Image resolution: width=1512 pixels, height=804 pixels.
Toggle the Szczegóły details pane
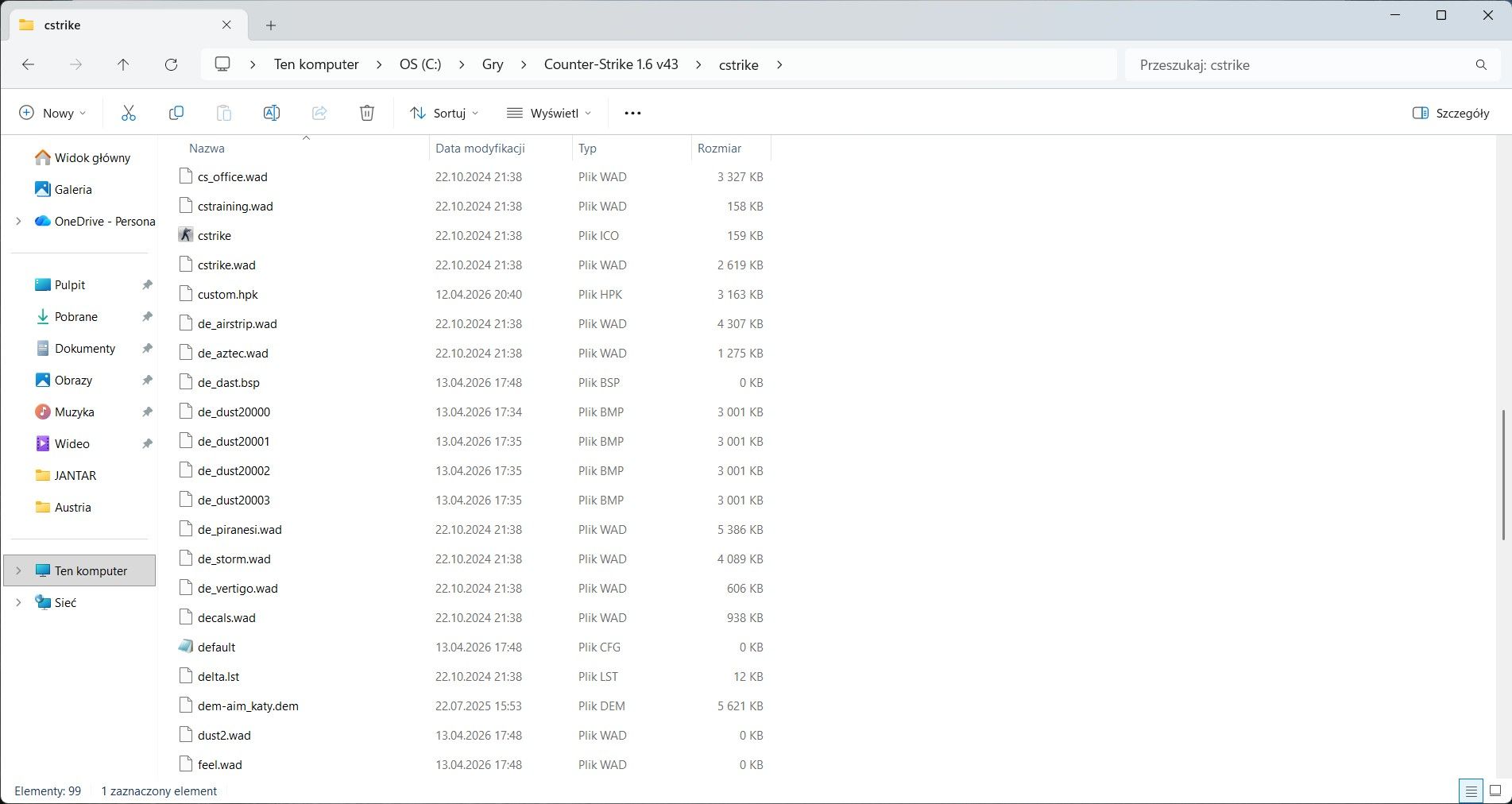pos(1451,113)
